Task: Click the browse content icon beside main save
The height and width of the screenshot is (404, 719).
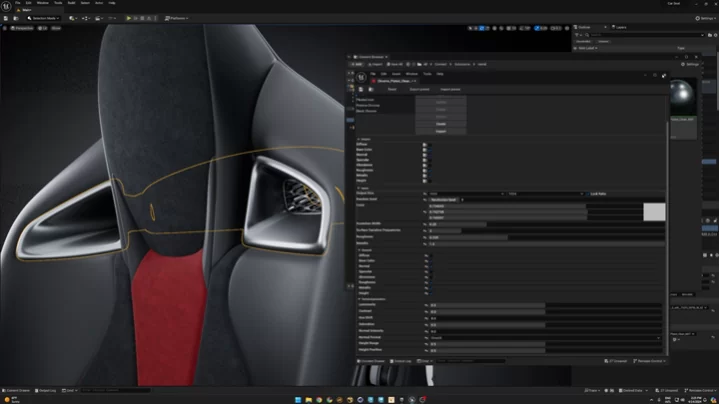Action: click(x=16, y=18)
